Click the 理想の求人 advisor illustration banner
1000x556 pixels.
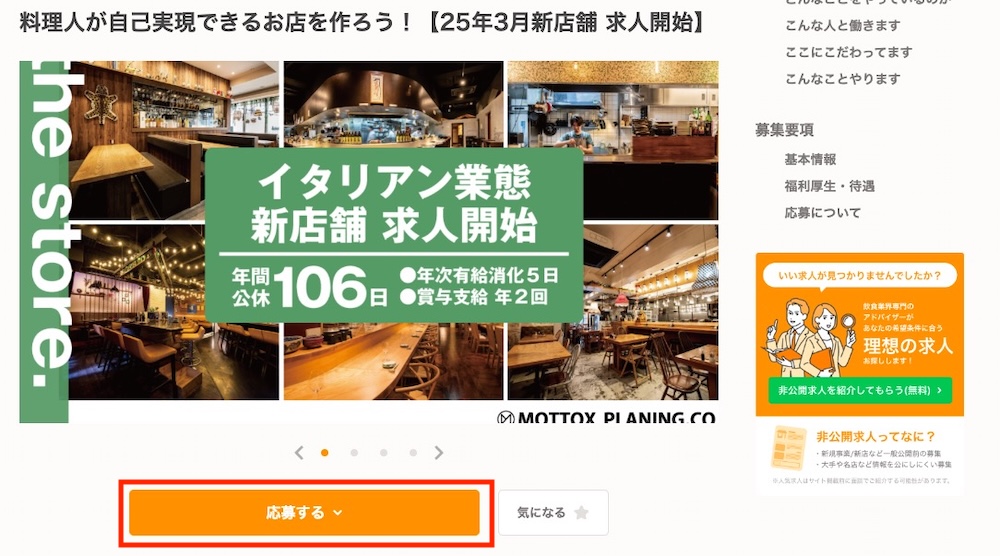860,335
